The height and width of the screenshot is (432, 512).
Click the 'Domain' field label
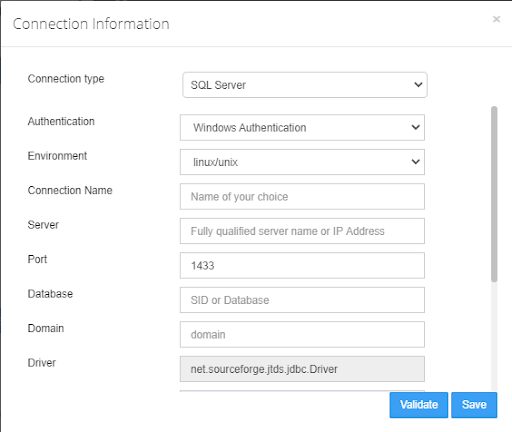(46, 328)
